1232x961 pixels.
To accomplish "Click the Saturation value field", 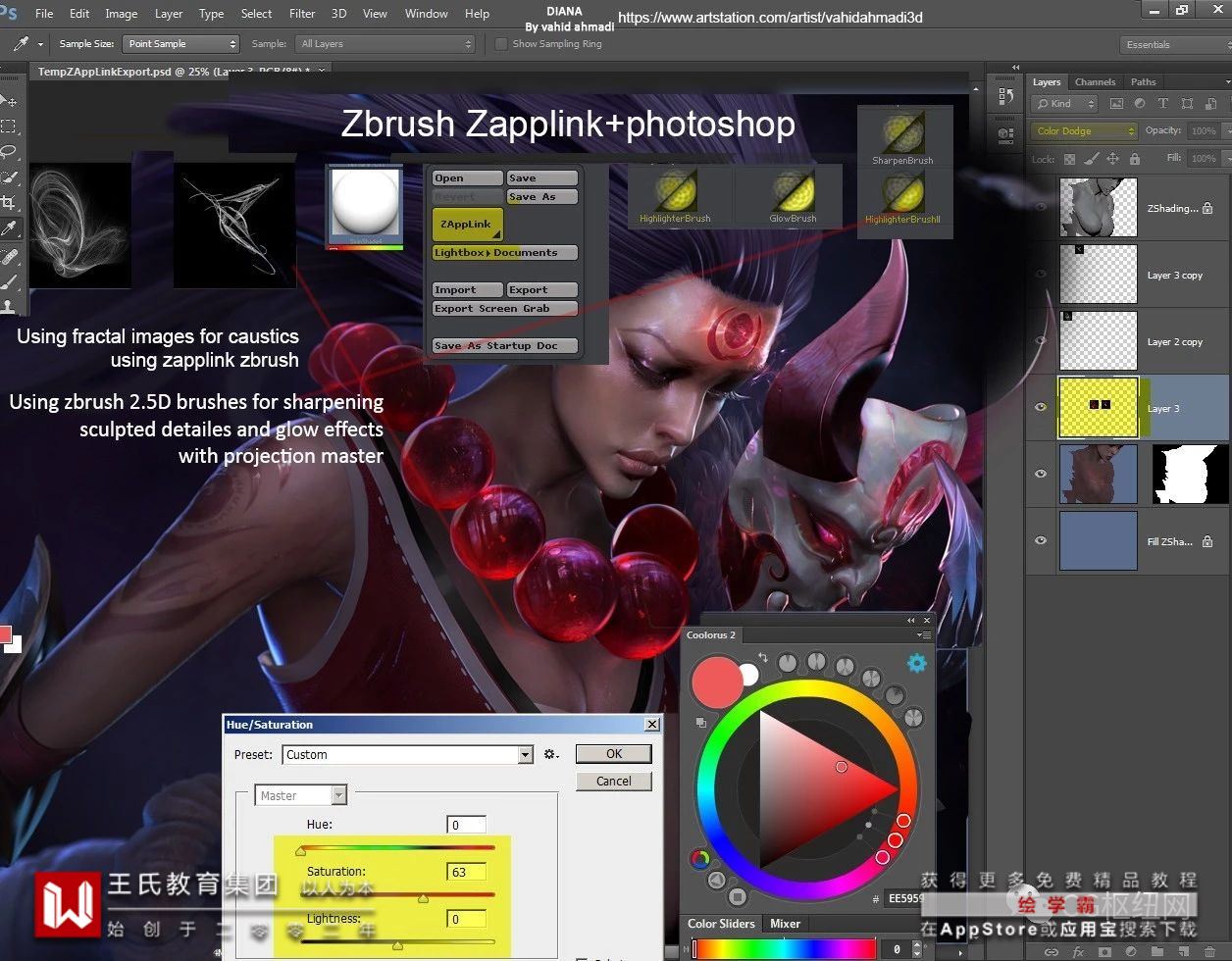I will pos(467,872).
